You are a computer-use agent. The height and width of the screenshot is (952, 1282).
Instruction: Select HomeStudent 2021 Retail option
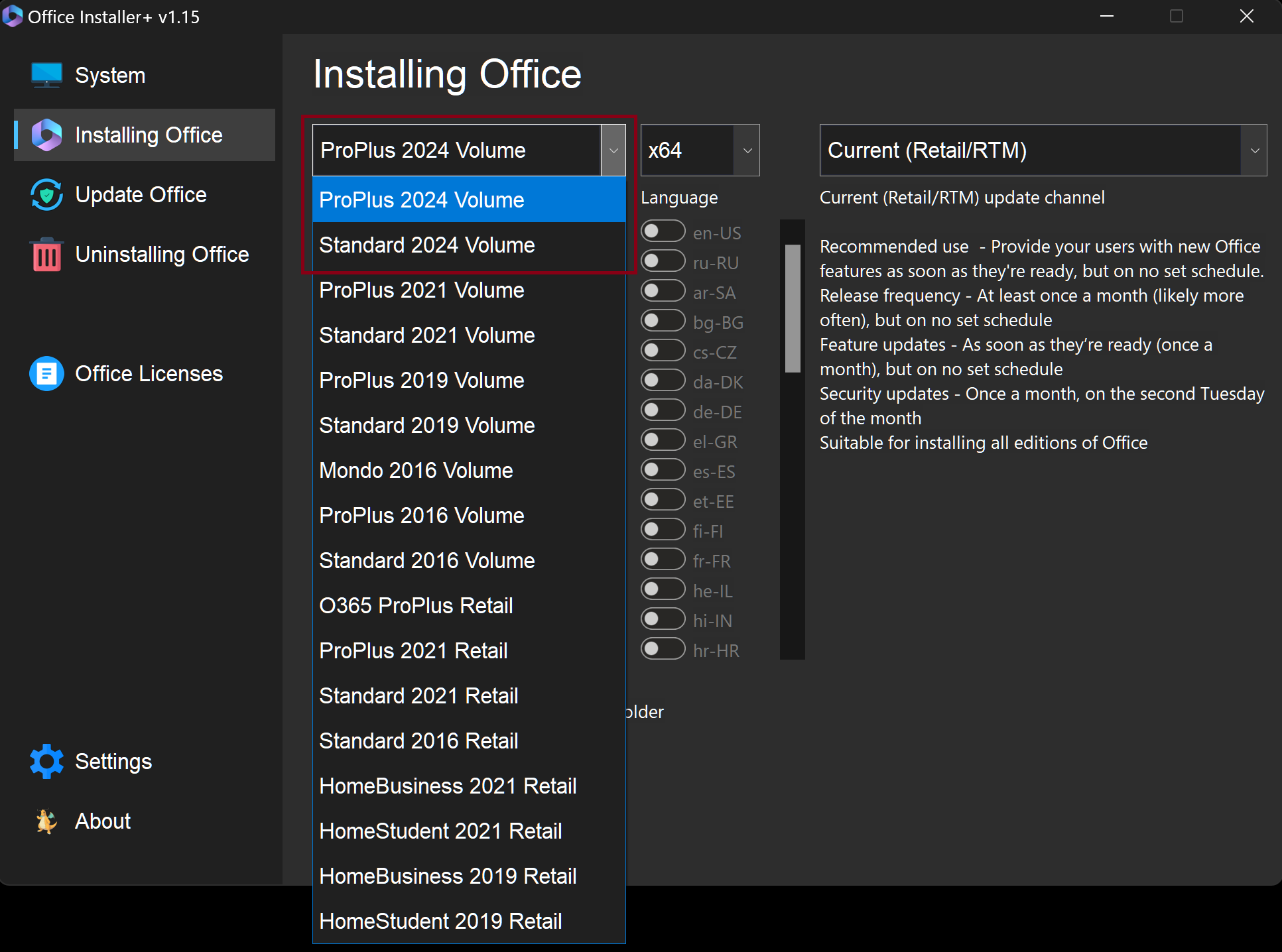point(469,831)
